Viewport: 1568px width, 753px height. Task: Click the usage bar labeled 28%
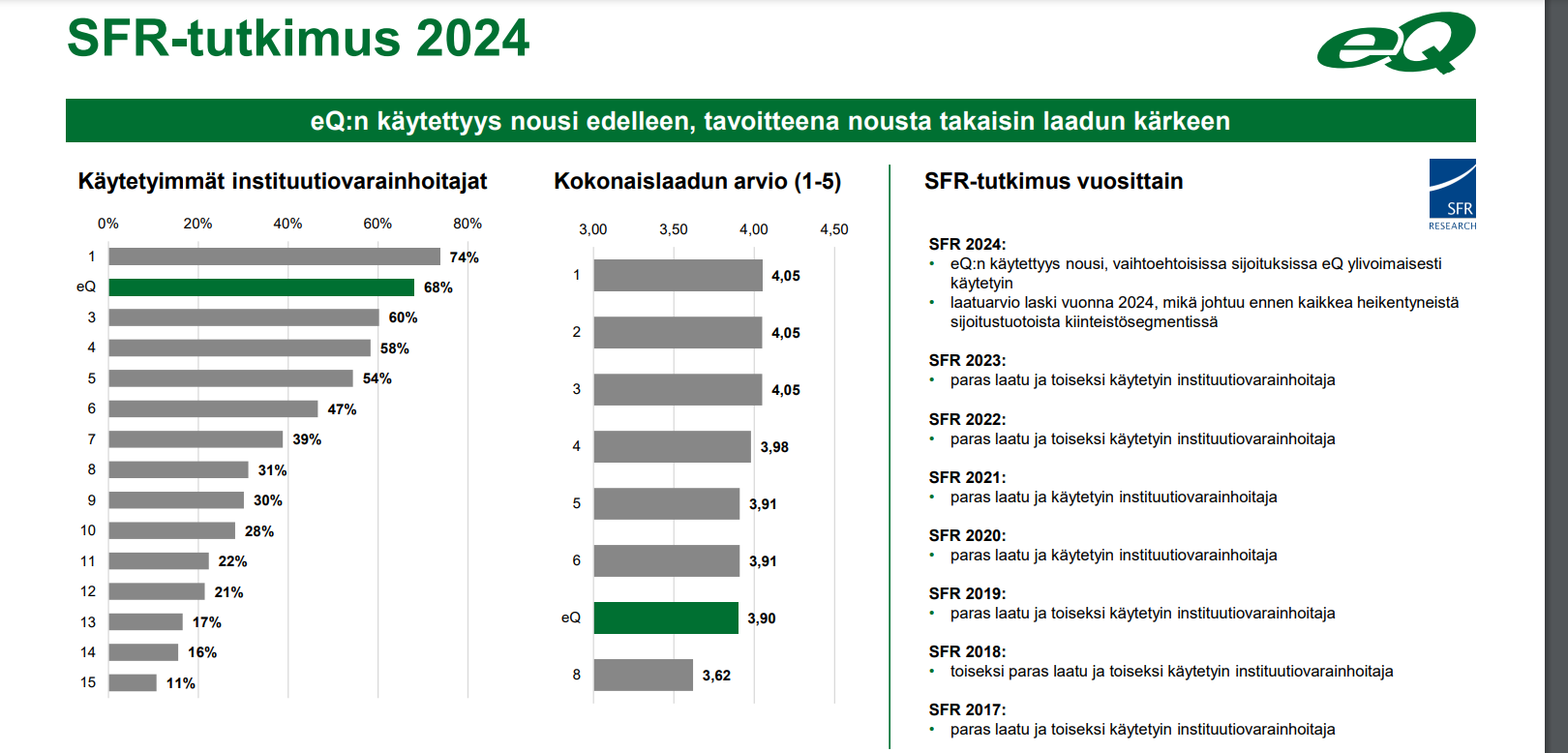pyautogui.click(x=172, y=530)
